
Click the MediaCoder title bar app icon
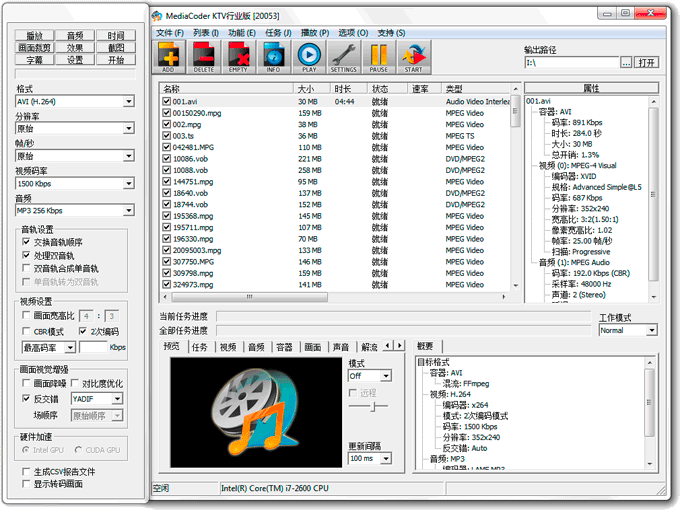coord(157,16)
